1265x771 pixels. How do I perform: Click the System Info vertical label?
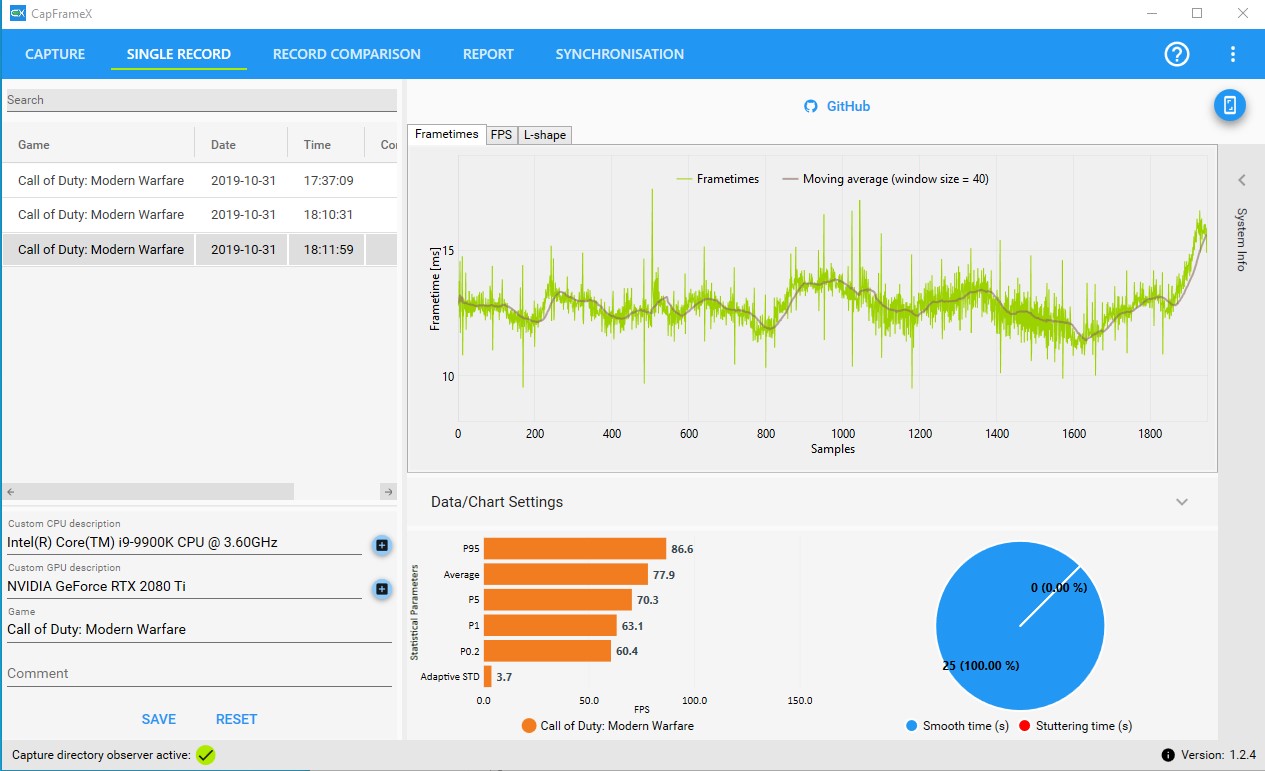(1242, 240)
